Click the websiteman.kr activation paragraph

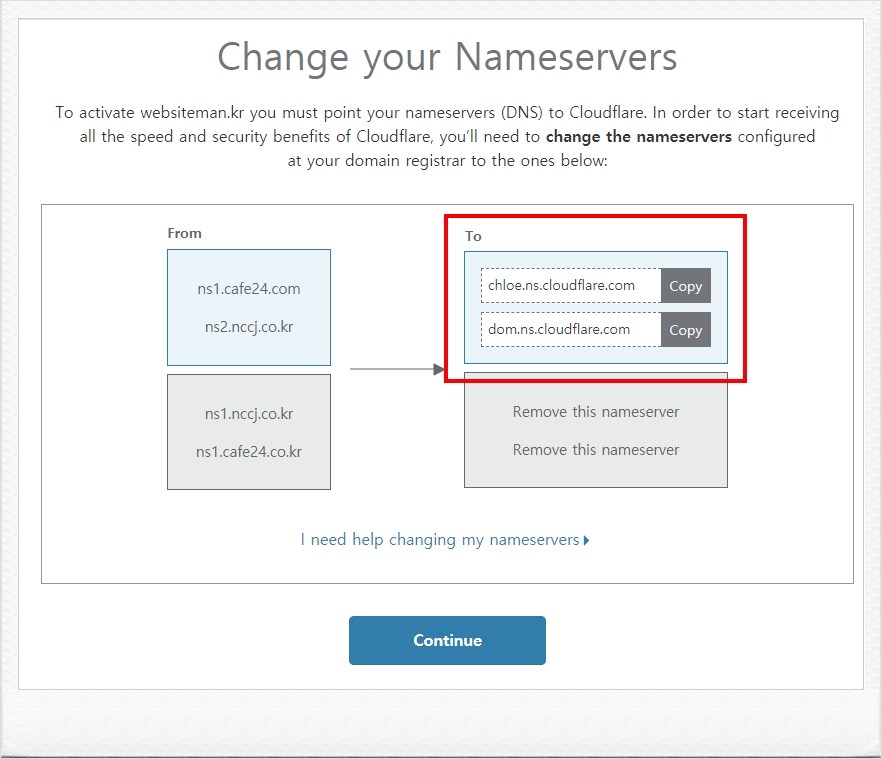447,137
